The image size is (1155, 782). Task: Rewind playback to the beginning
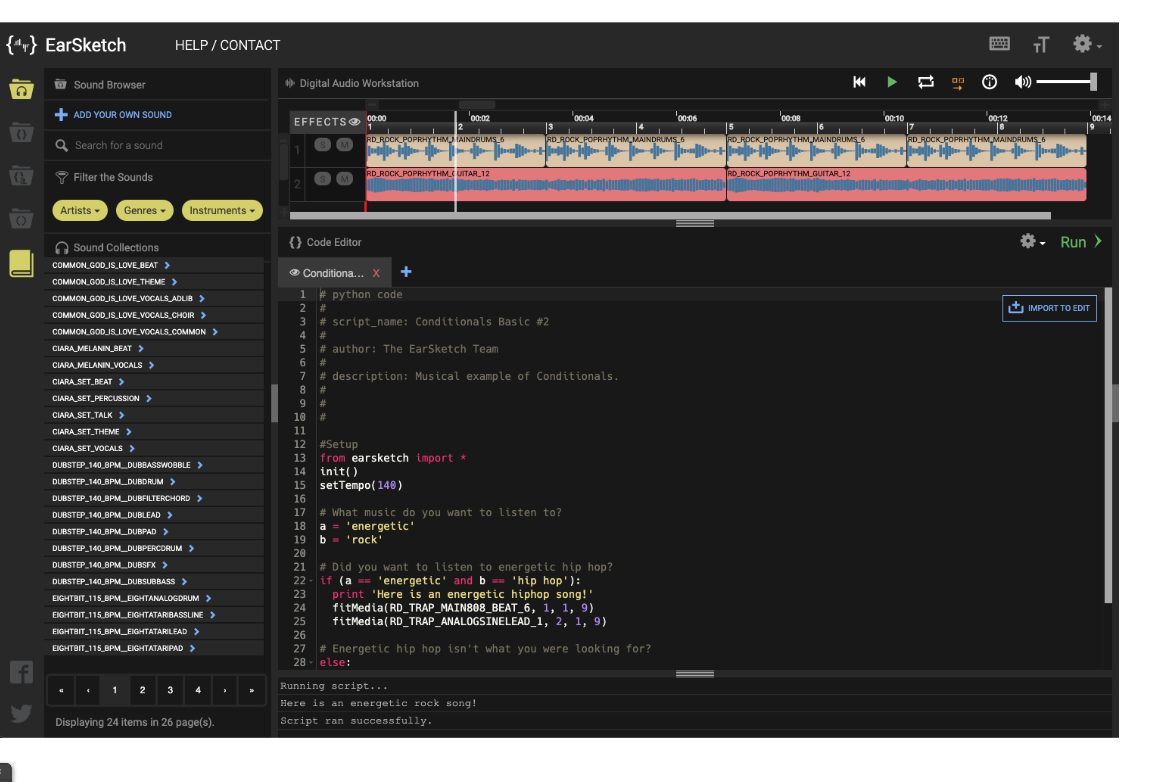(x=859, y=83)
